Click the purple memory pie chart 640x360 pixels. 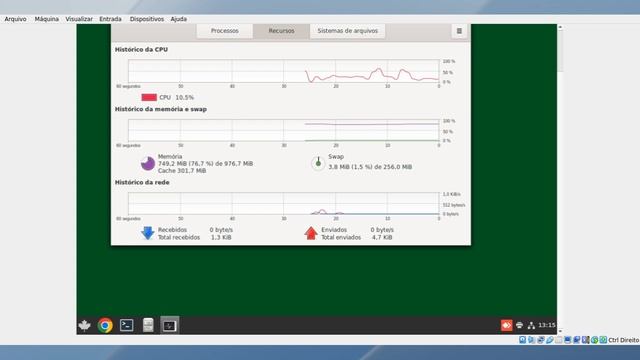(x=148, y=163)
